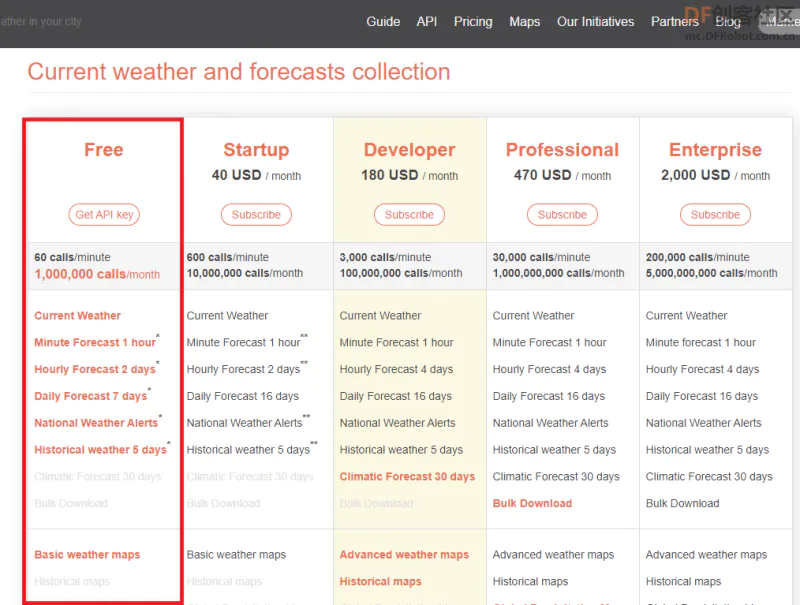
Task: Click the 2,000 USD / month price
Action: 715,175
